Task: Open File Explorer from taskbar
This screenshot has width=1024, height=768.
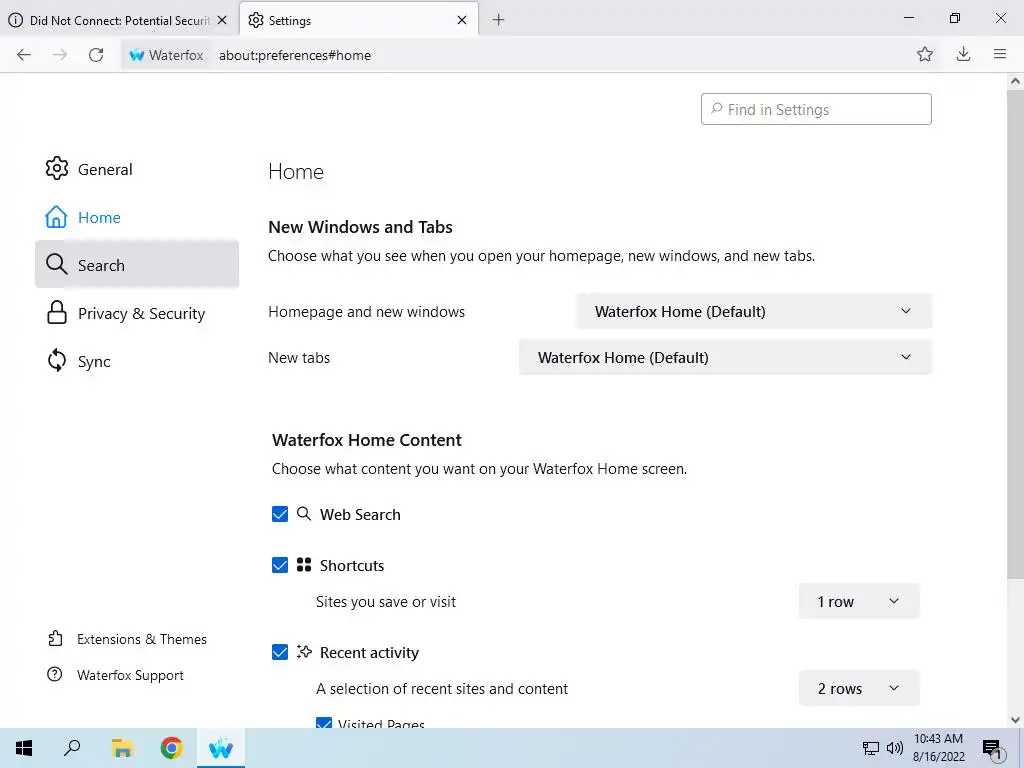Action: pyautogui.click(x=122, y=748)
